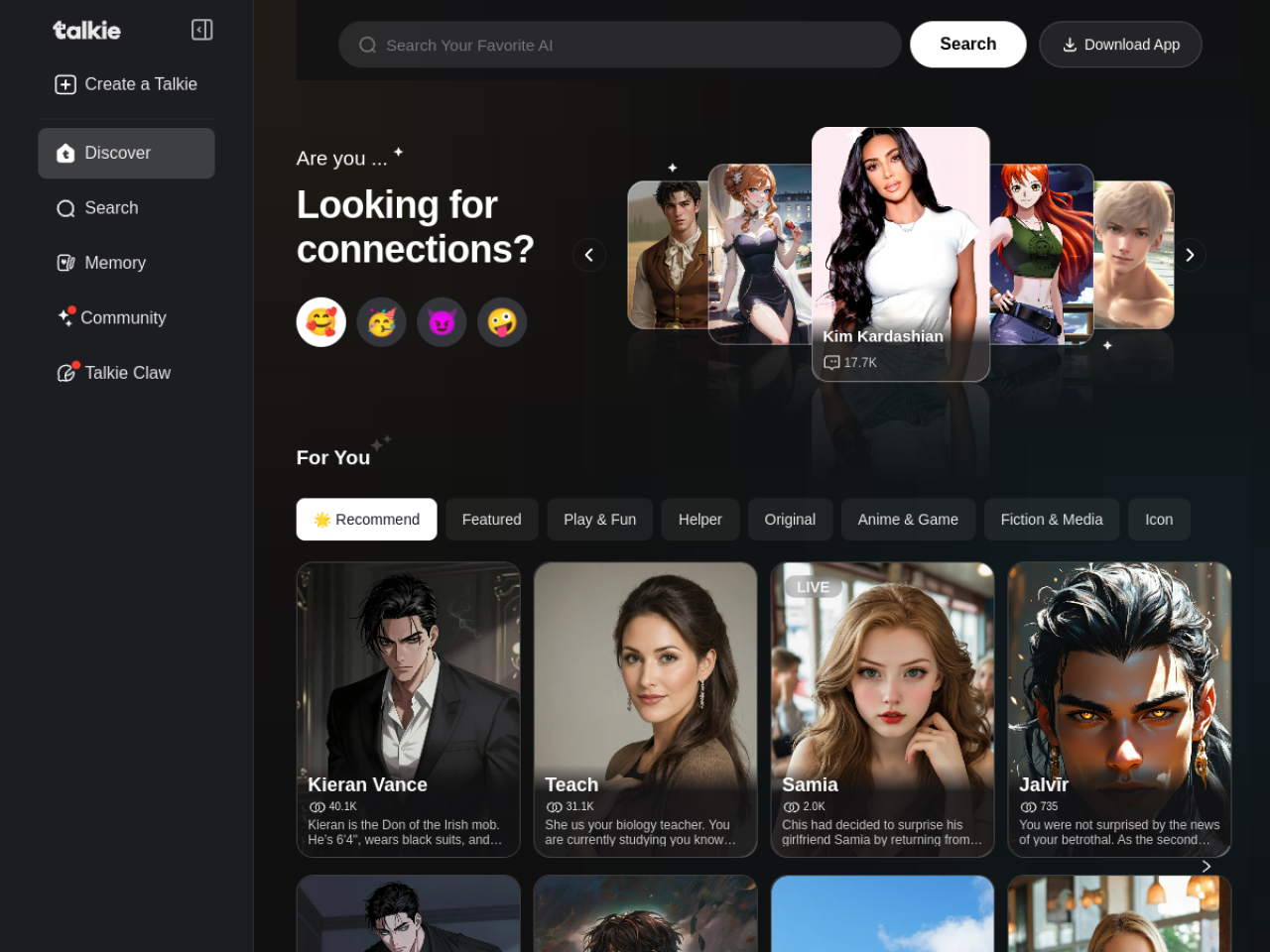Switch to the Original tab
The width and height of the screenshot is (1270, 952).
pyautogui.click(x=790, y=520)
